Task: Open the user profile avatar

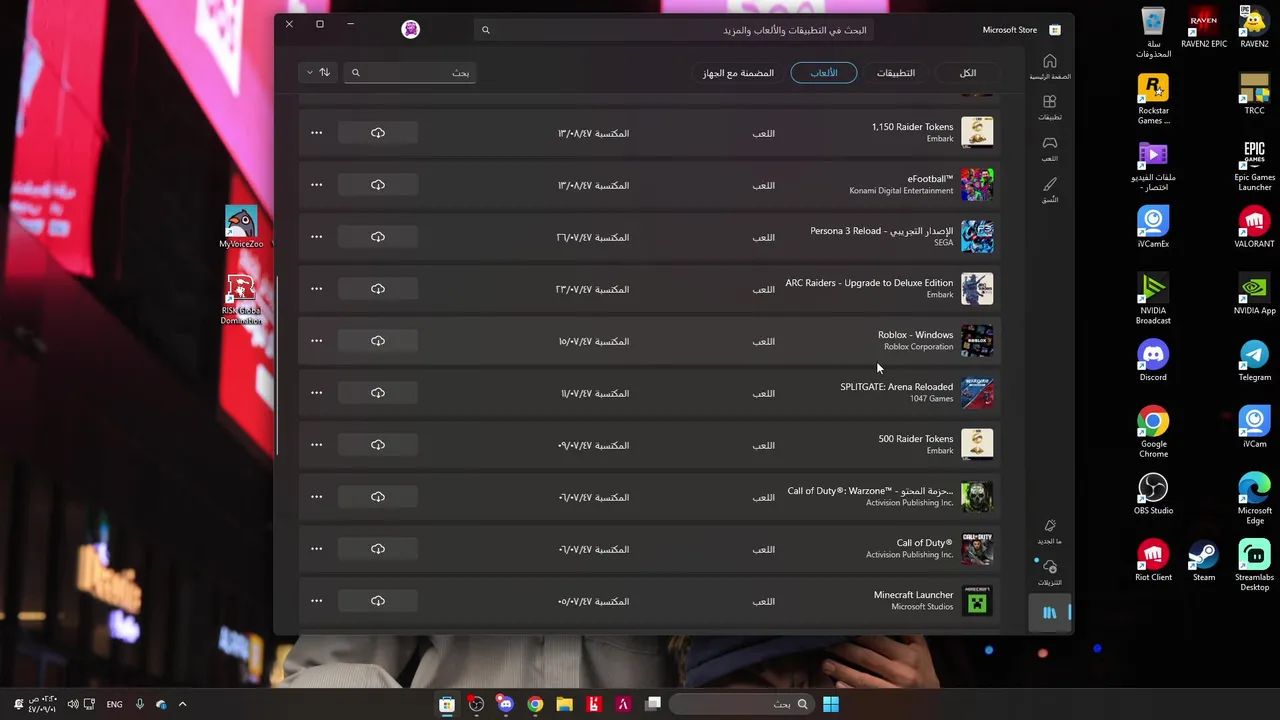Action: tap(411, 29)
